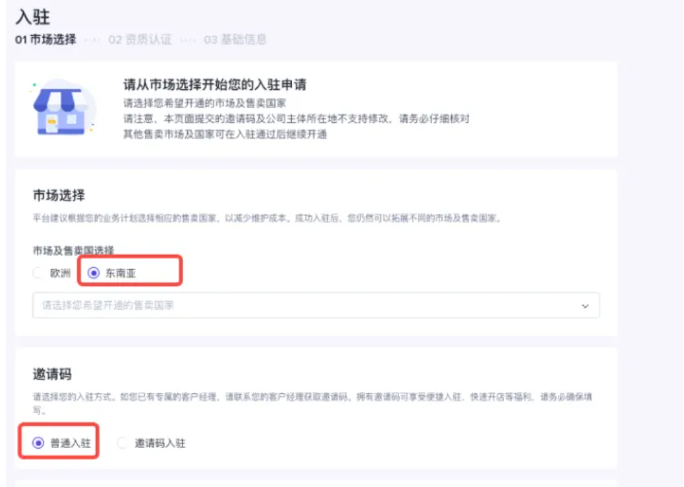The image size is (684, 487).
Task: Click the line starting 请注意，本页面提交的邀请码
Action: (x=296, y=119)
